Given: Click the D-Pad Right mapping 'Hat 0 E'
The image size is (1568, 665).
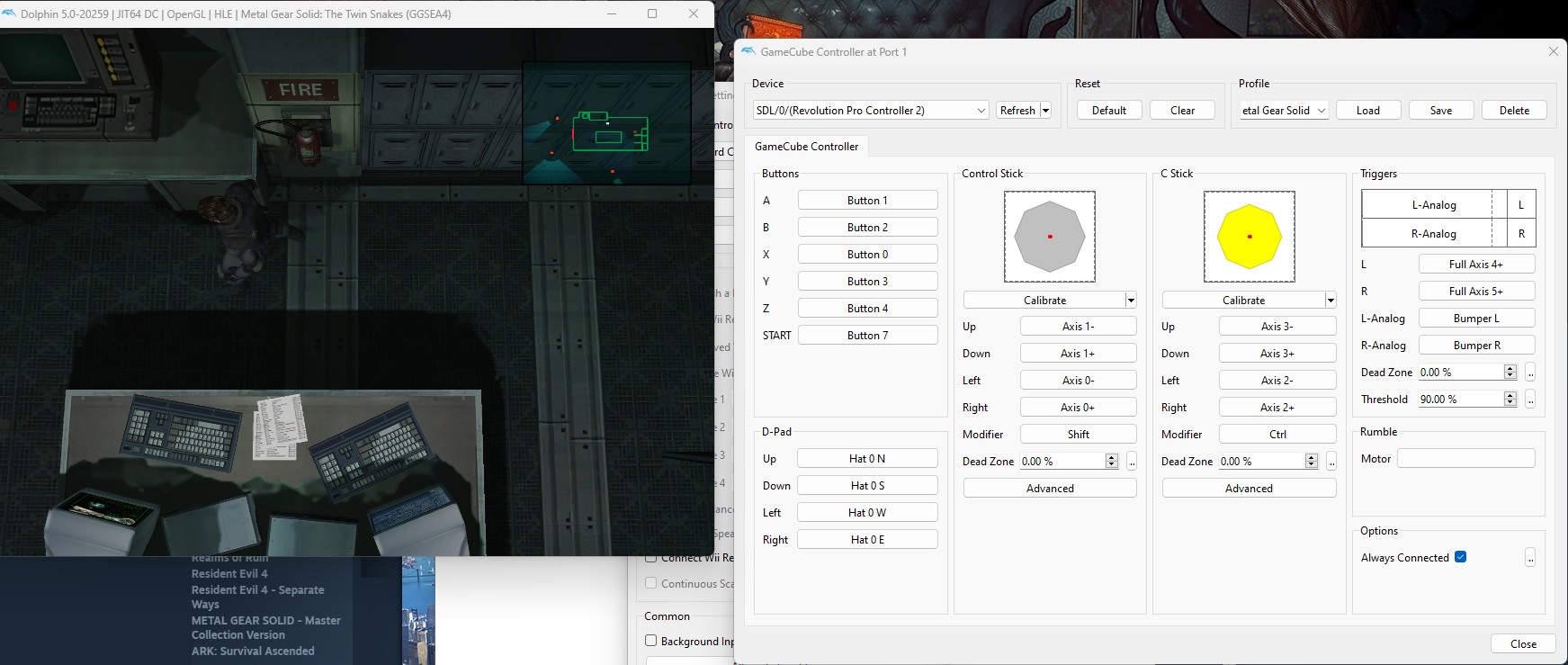Looking at the screenshot, I should click(868, 539).
